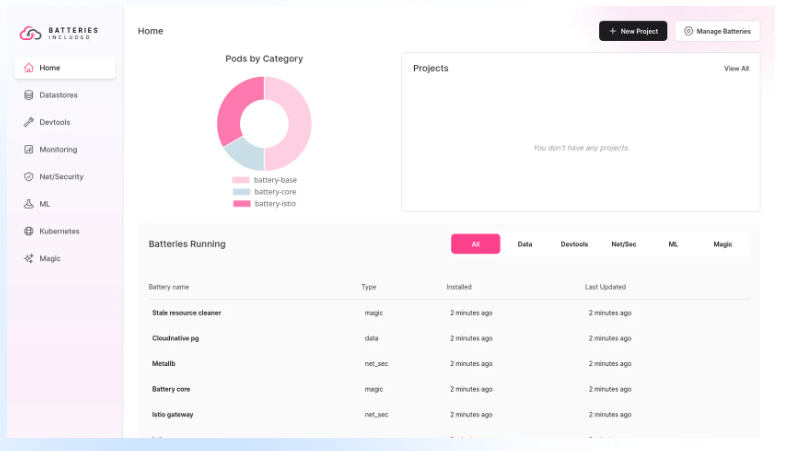Viewport: 785px width, 451px height.
Task: Click the dark pink battery-istio donut segment
Action: coord(235,106)
